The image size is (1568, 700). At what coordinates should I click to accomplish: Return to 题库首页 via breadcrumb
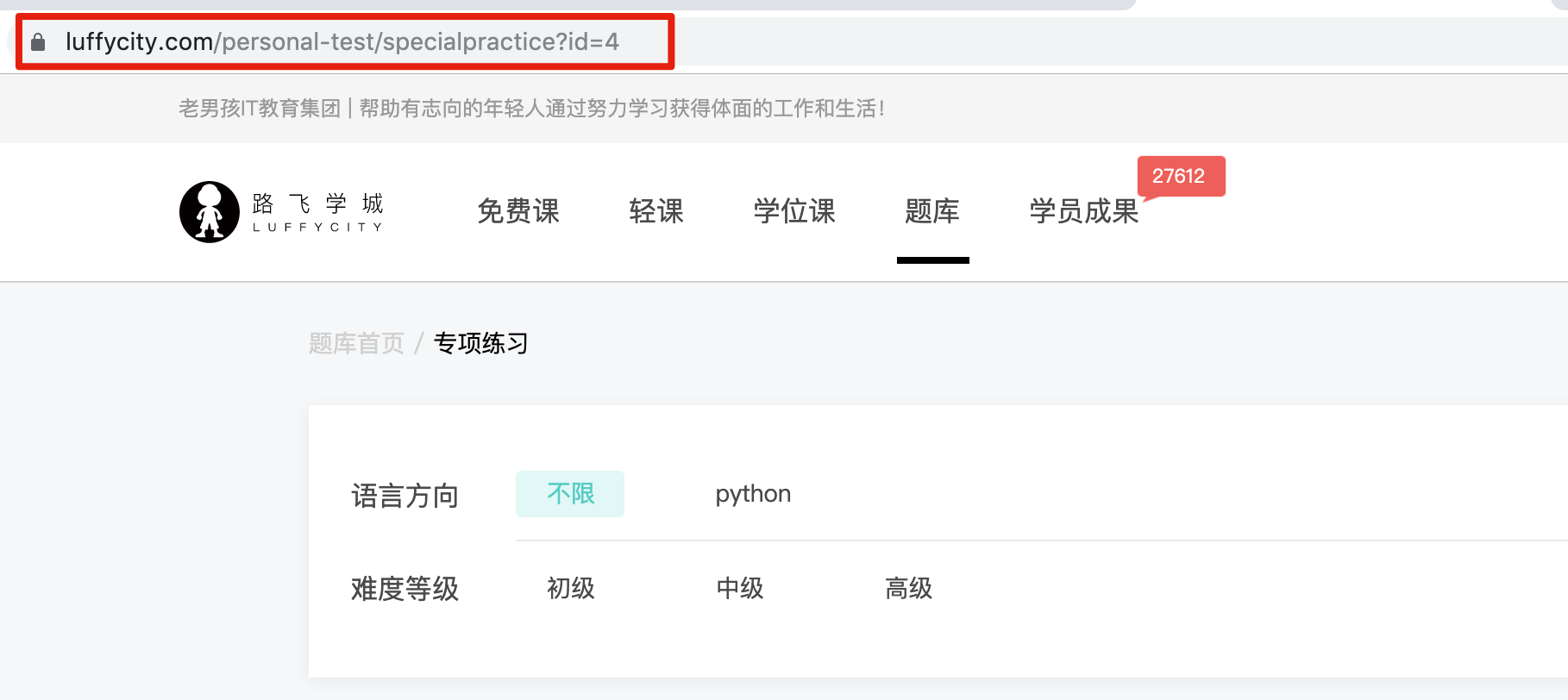point(356,343)
